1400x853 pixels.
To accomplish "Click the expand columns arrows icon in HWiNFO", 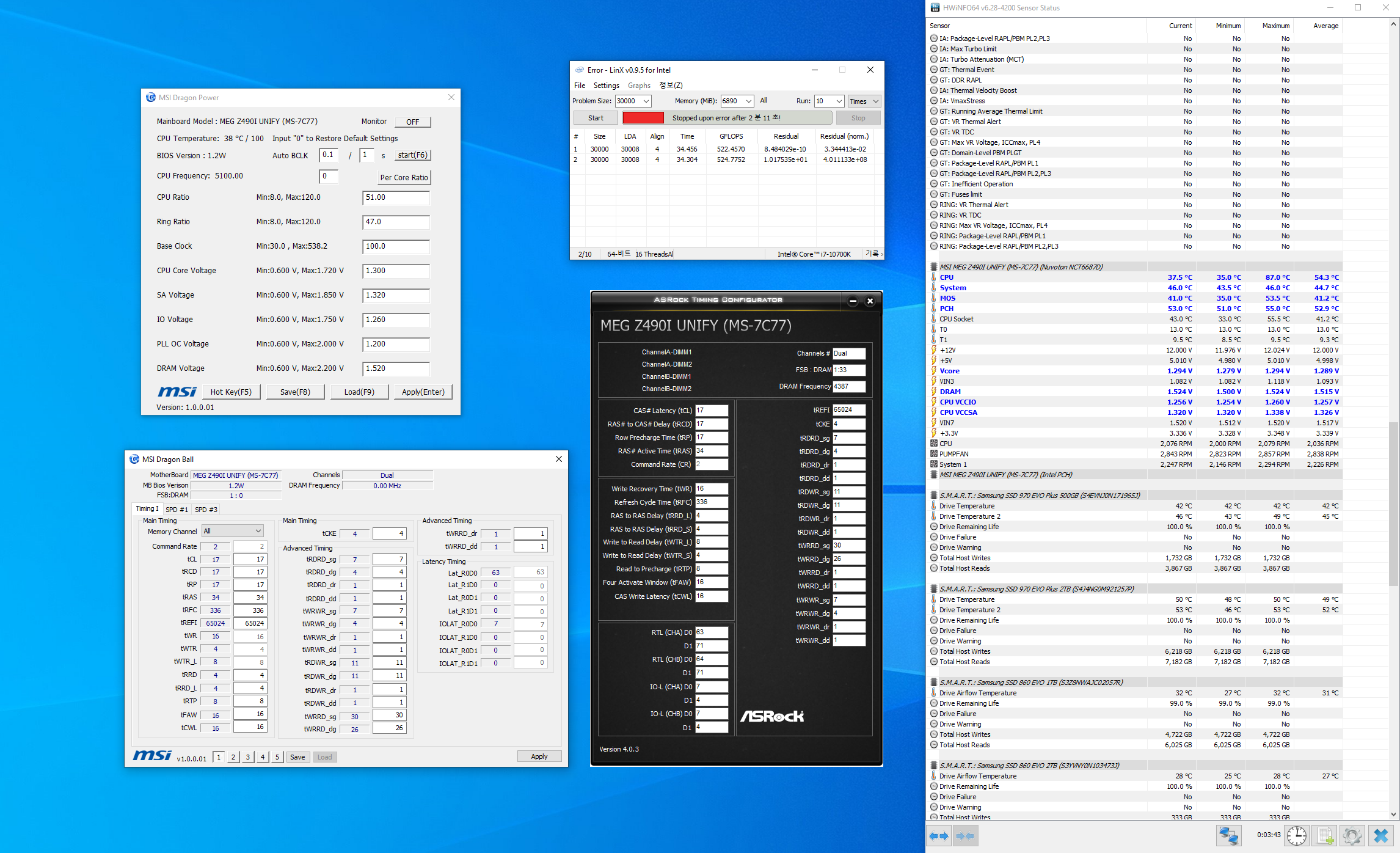I will (939, 835).
